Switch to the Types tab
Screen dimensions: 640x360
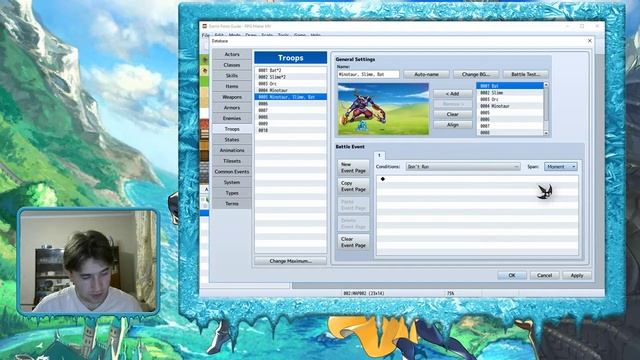pyautogui.click(x=231, y=193)
